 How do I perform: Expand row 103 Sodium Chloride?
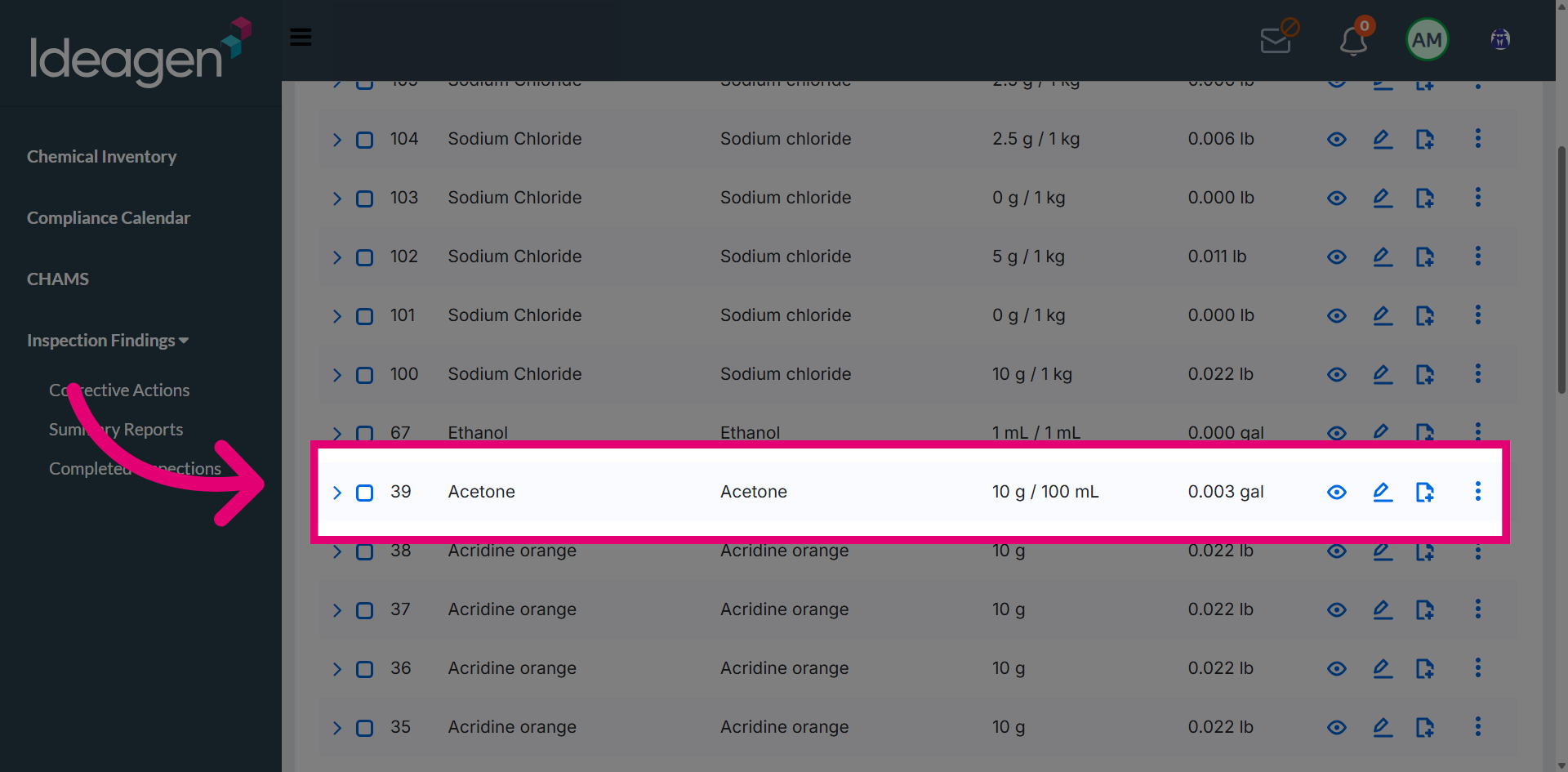click(x=336, y=199)
